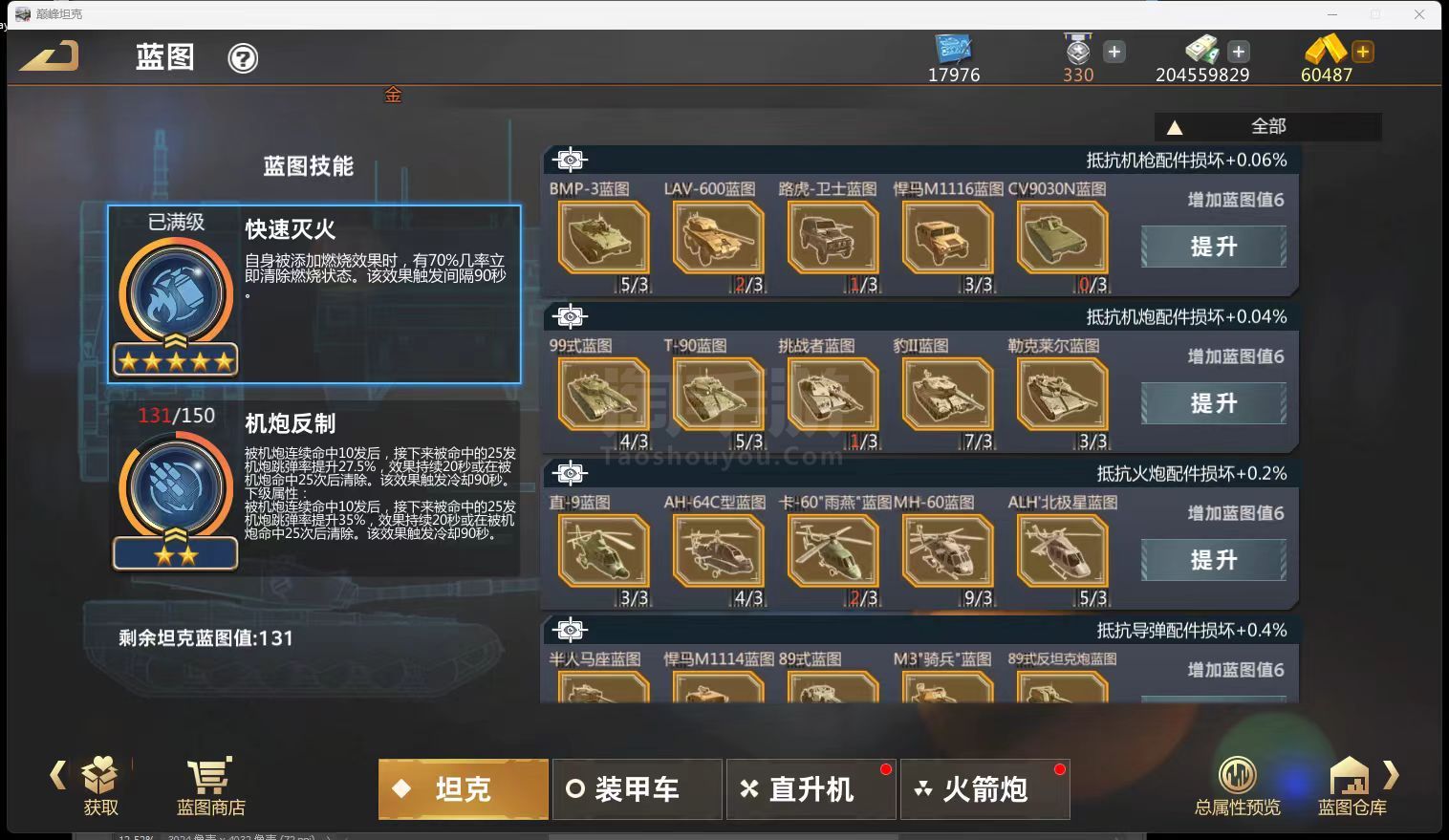This screenshot has height=840, width=1449.
Task: Select the 快速灭火 skill icon
Action: click(x=176, y=294)
